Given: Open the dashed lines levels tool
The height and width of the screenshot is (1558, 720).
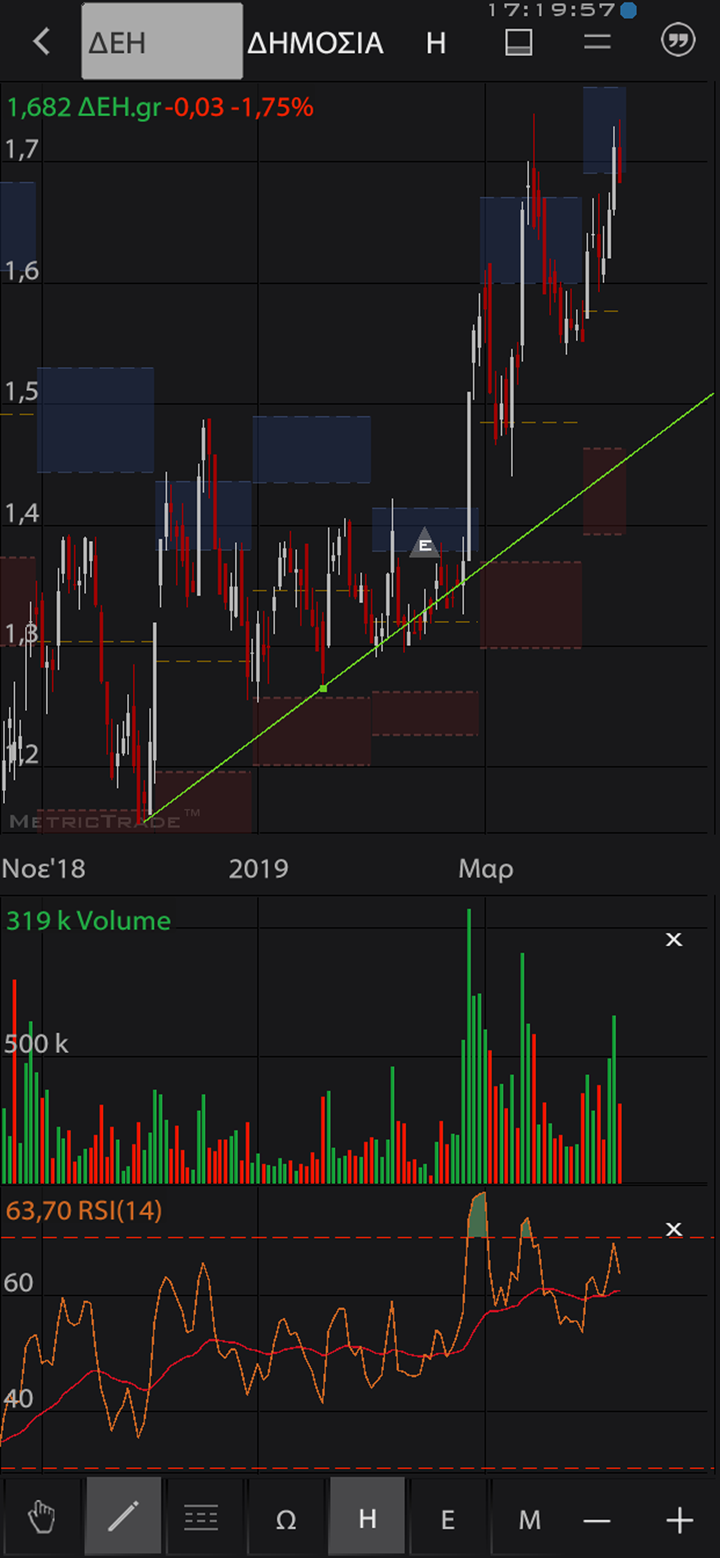Looking at the screenshot, I should point(201,1520).
